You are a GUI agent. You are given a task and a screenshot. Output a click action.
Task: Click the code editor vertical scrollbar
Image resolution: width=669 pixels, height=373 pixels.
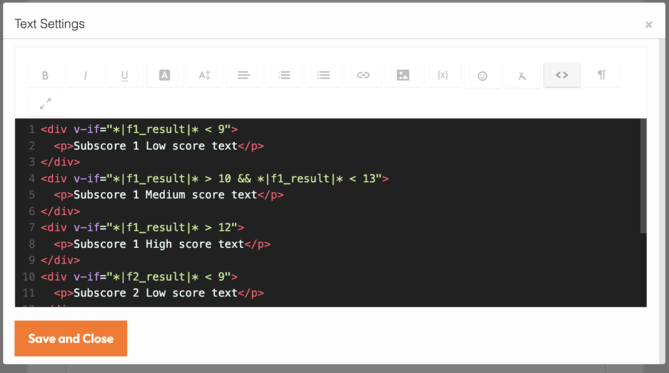(x=643, y=176)
